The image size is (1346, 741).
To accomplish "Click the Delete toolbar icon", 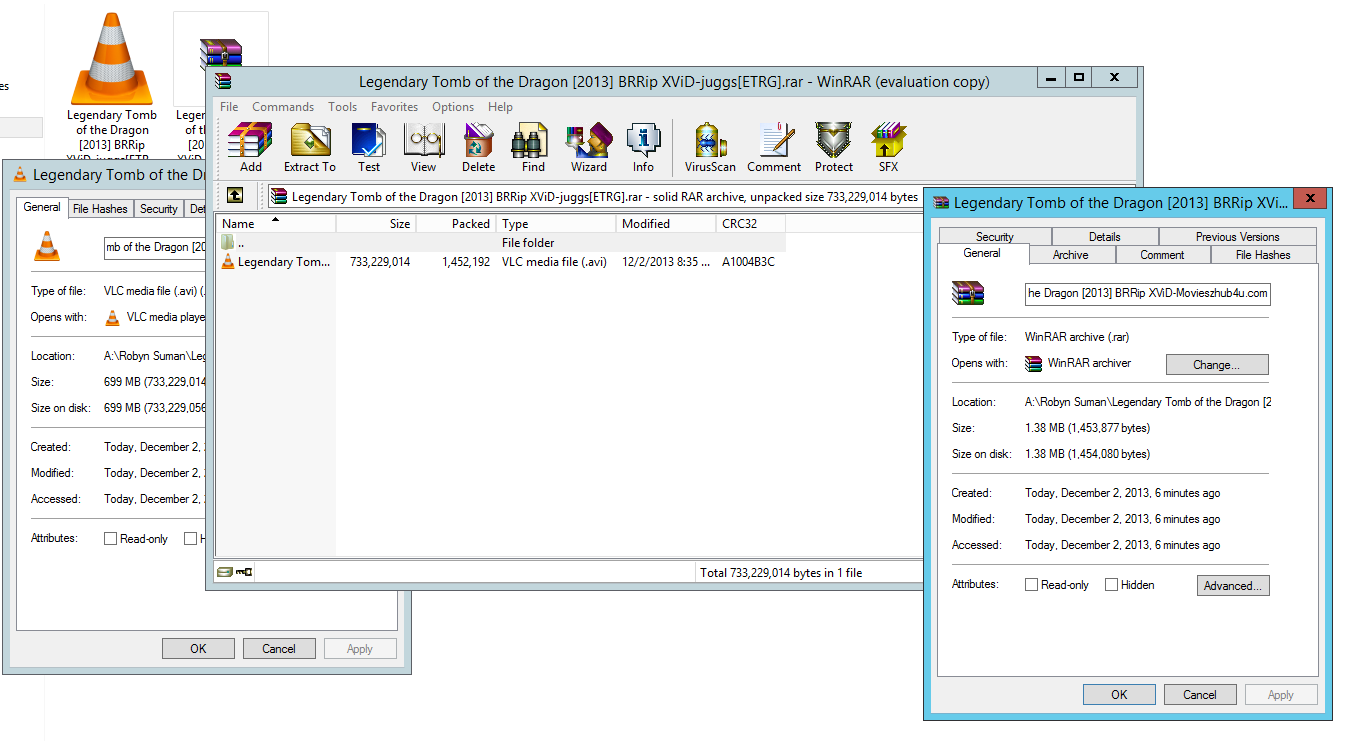I will (x=478, y=147).
